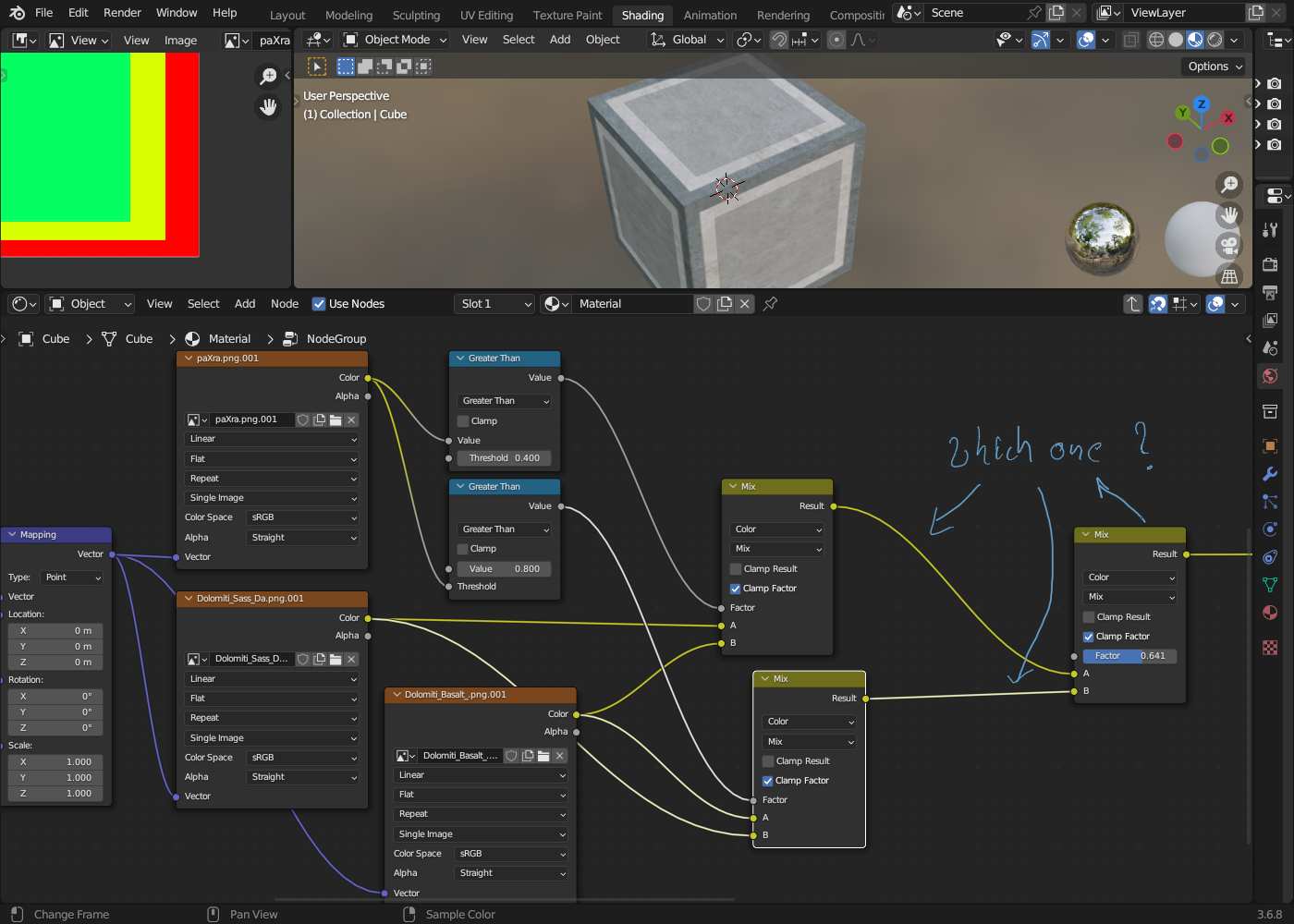This screenshot has height=924, width=1294.
Task: Toggle Clamp Factor on selected Mix node
Action: (768, 781)
